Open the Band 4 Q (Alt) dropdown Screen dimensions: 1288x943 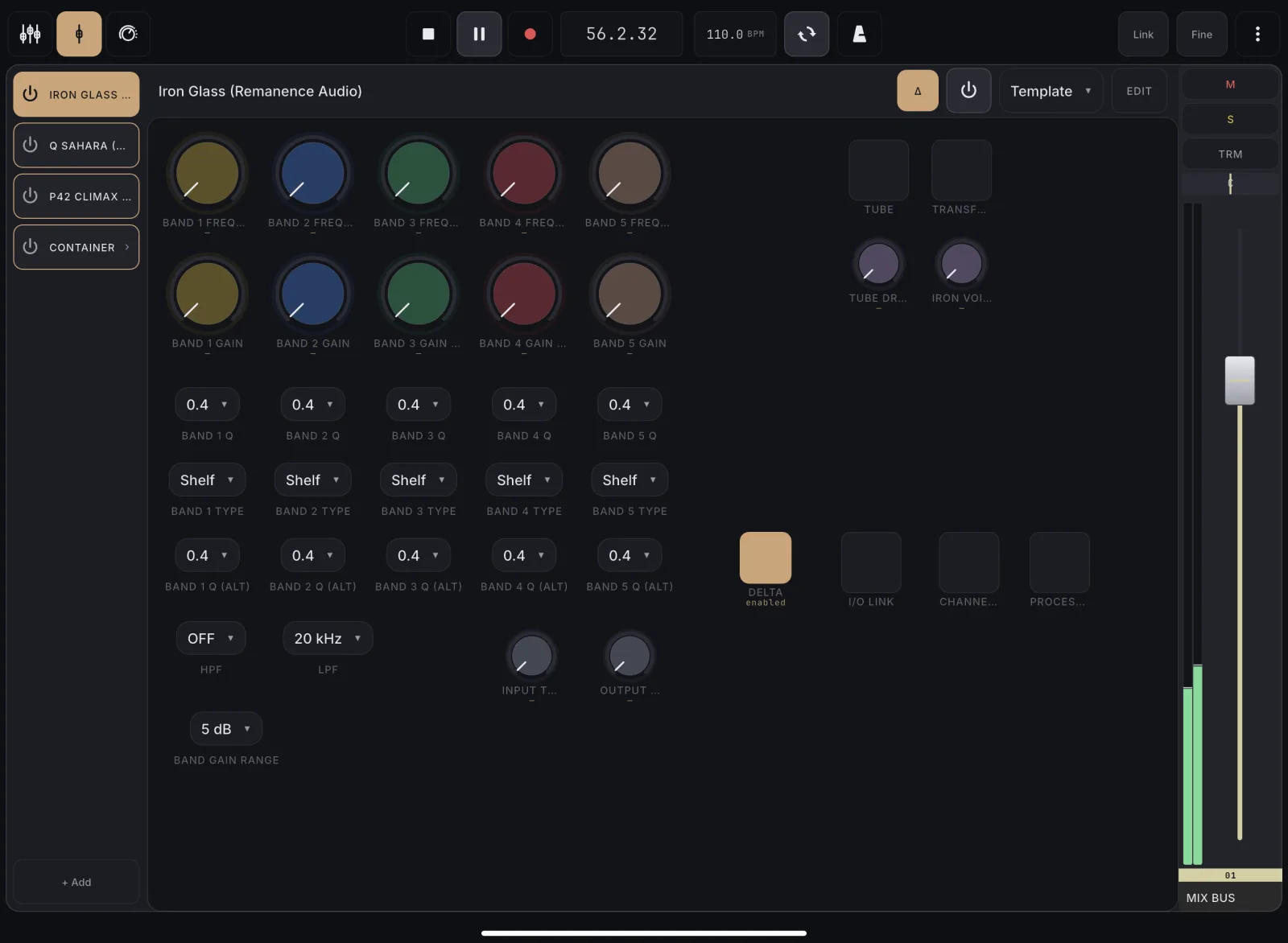coord(524,556)
